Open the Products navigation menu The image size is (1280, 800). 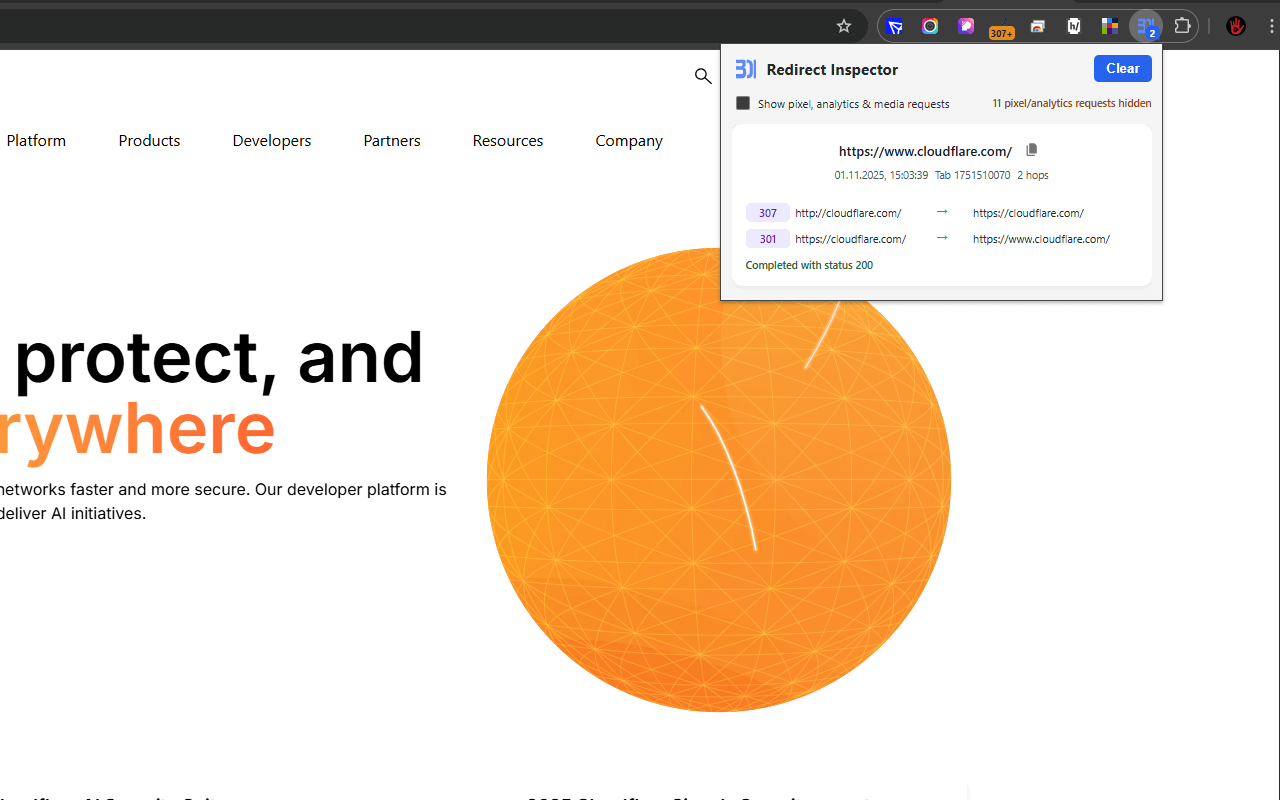pyautogui.click(x=149, y=141)
